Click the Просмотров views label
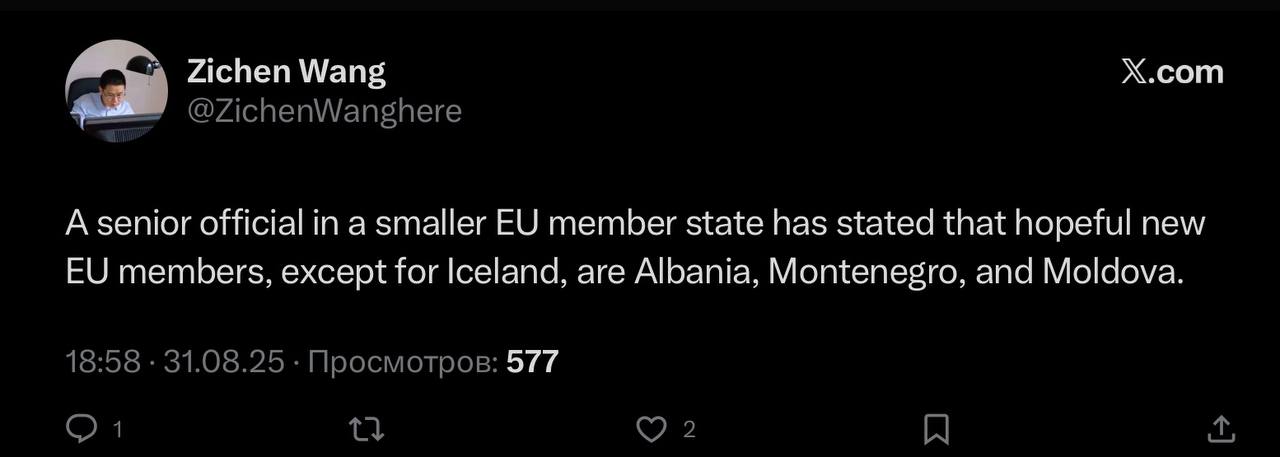 tap(403, 361)
